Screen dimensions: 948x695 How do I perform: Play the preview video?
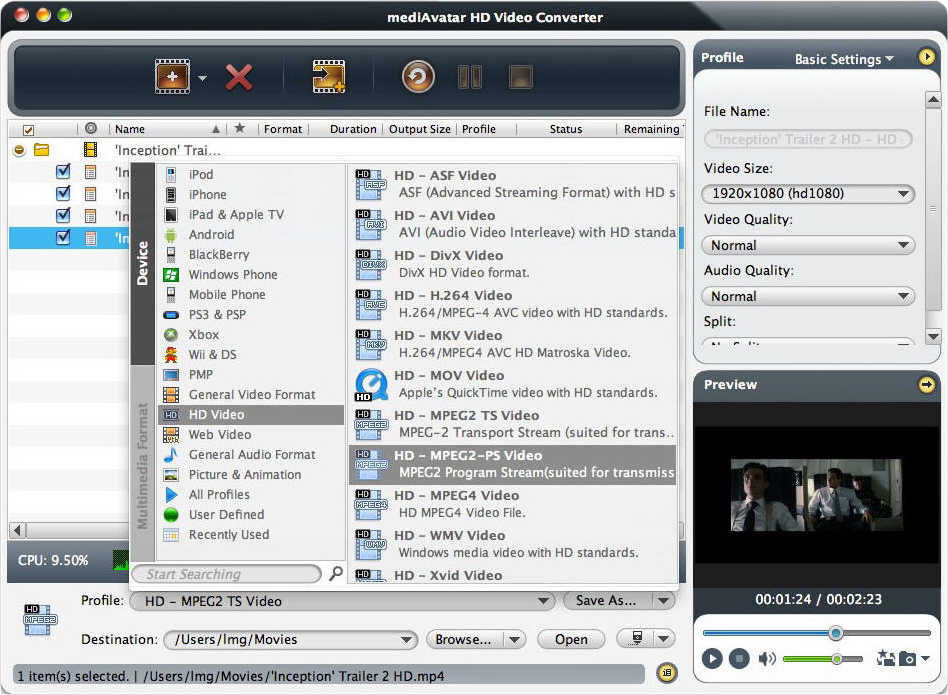(712, 658)
